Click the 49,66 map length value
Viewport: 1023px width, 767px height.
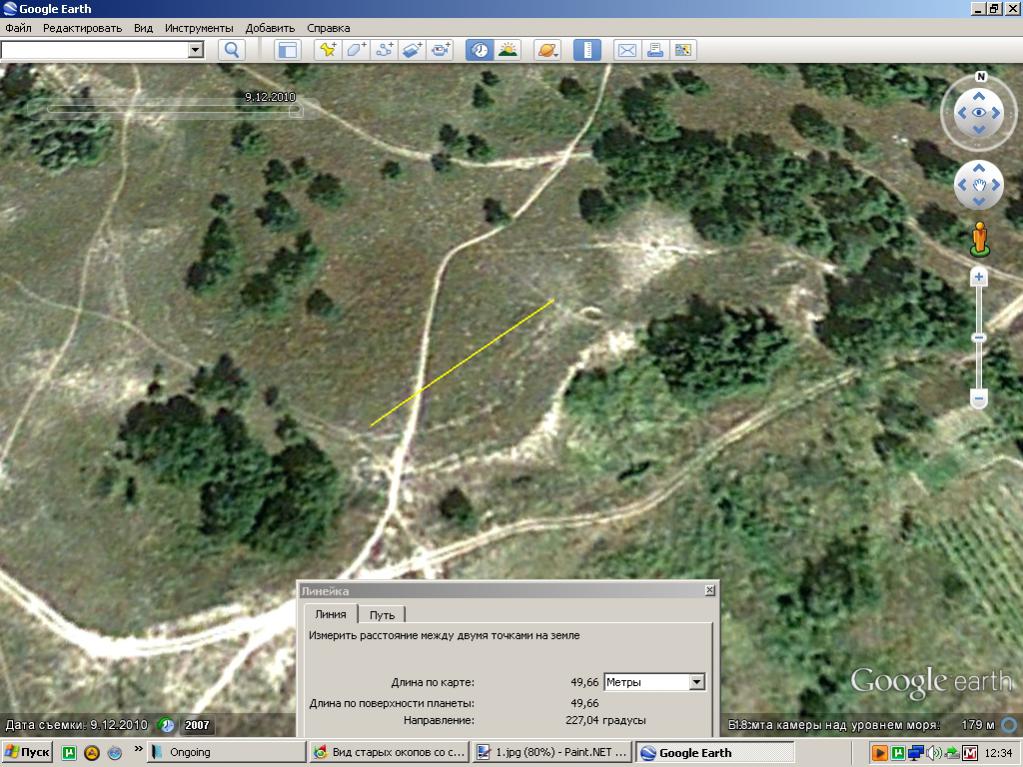click(585, 682)
